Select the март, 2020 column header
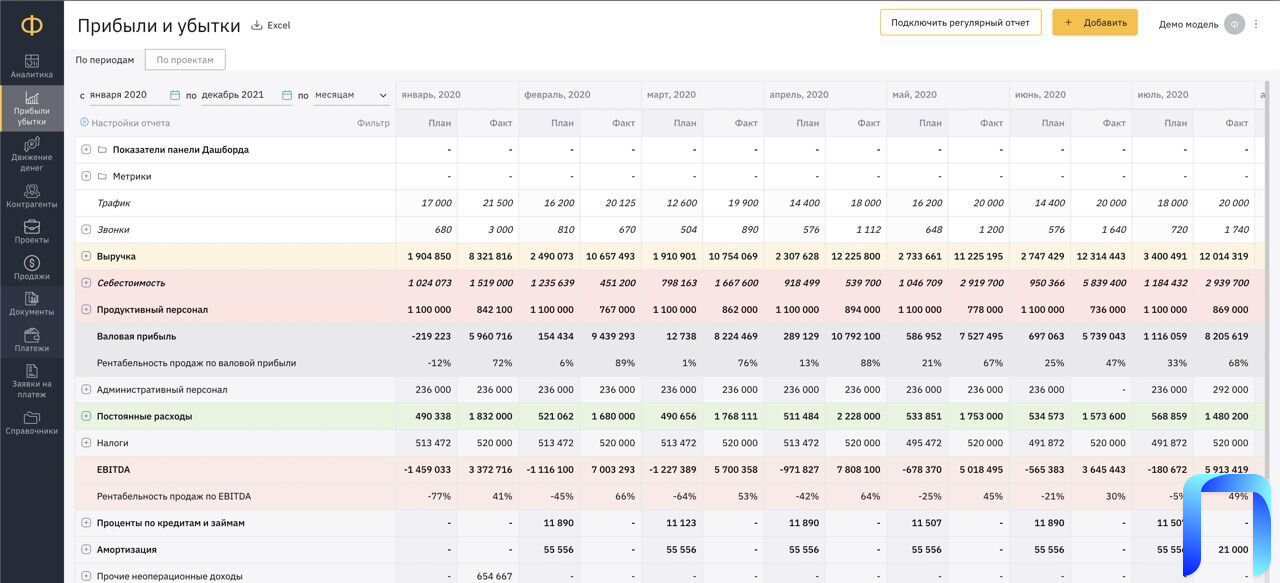Viewport: 1280px width, 583px height. pyautogui.click(x=702, y=95)
